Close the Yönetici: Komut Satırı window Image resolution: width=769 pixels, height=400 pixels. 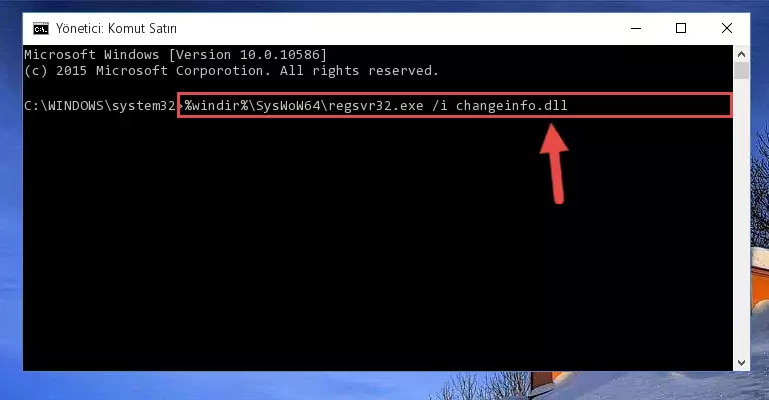[x=727, y=28]
